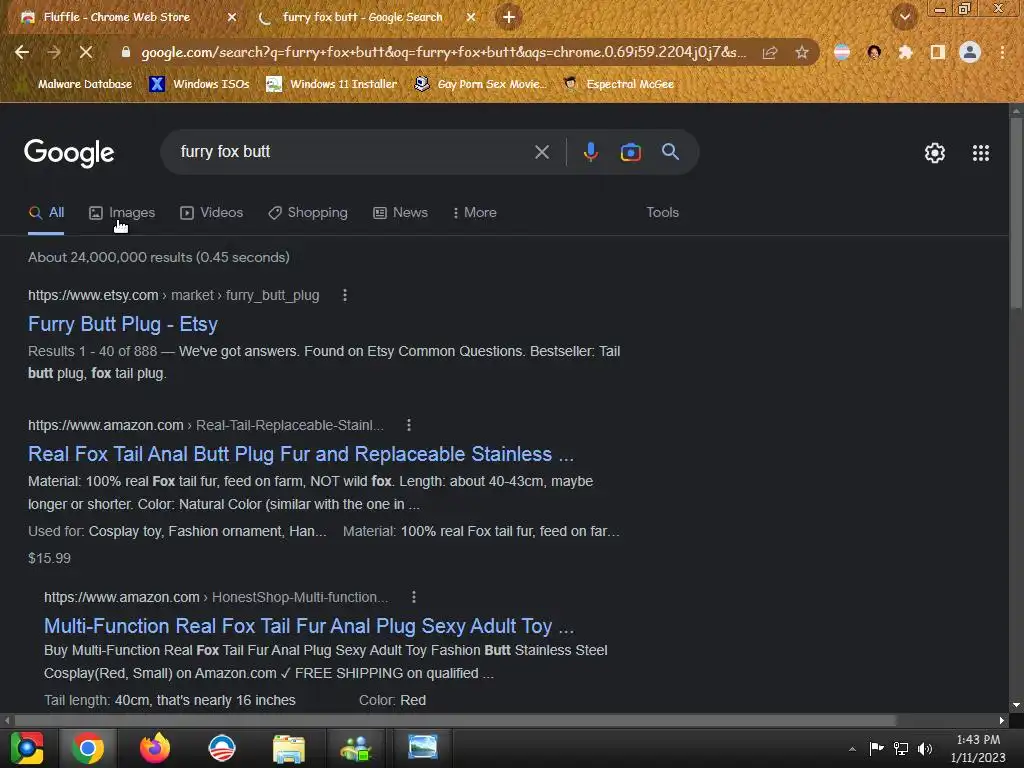
Task: Clear the Google search box
Action: point(542,152)
